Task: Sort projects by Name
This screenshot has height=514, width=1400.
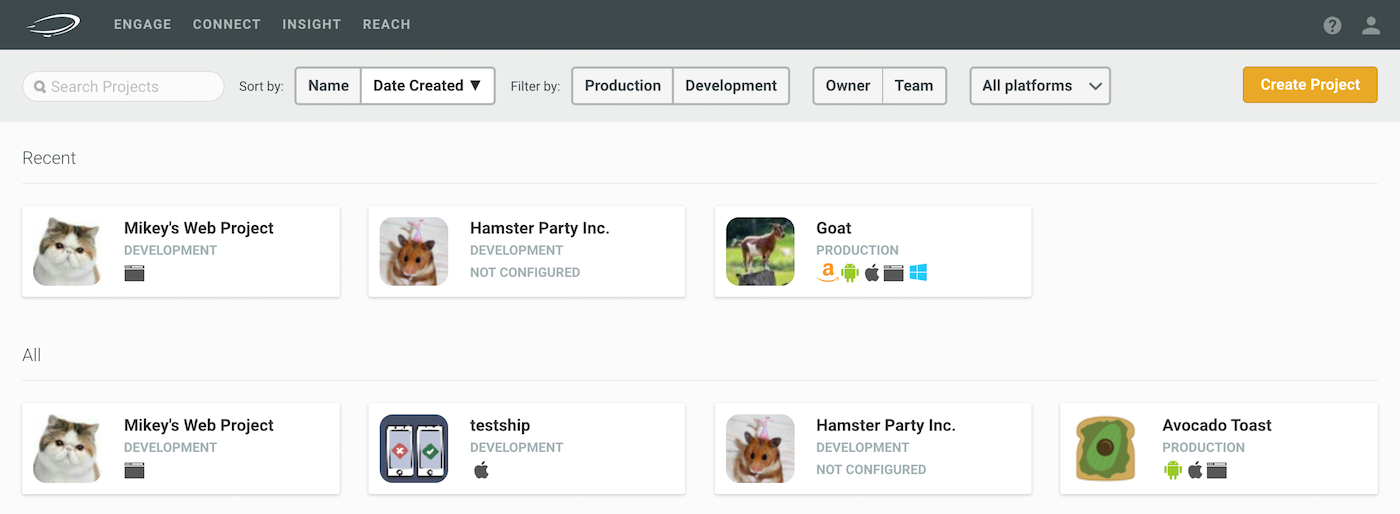Action: click(x=328, y=86)
